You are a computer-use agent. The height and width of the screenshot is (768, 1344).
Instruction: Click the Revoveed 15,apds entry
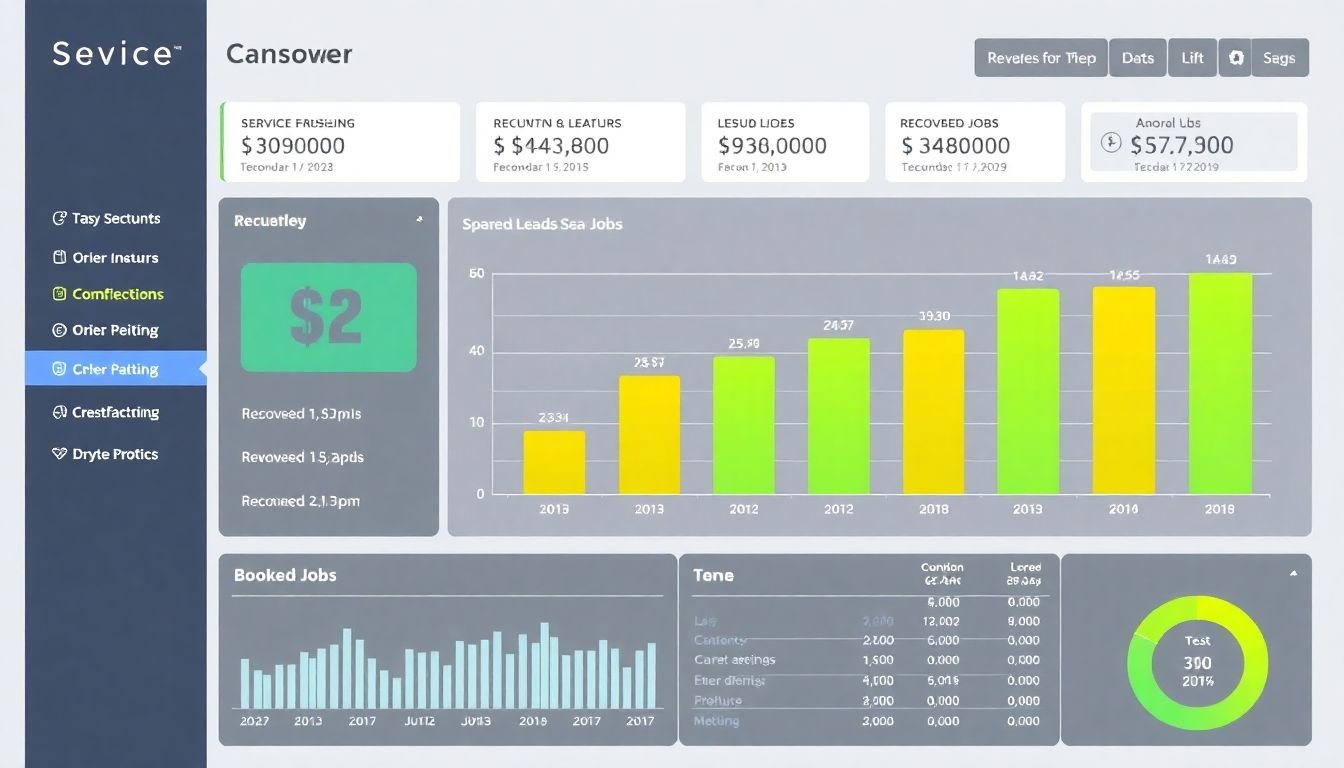(x=303, y=457)
